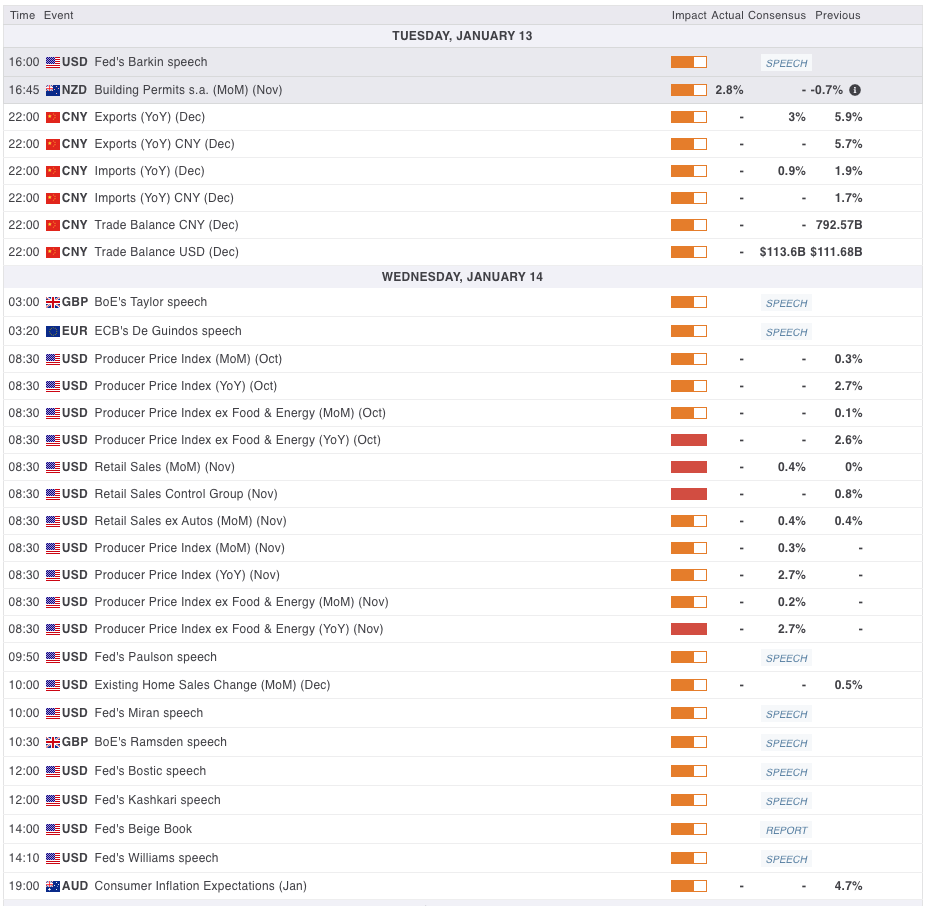Open the SPEECH tag for BoE's Taylor speech
The width and height of the screenshot is (941, 906).
786,303
